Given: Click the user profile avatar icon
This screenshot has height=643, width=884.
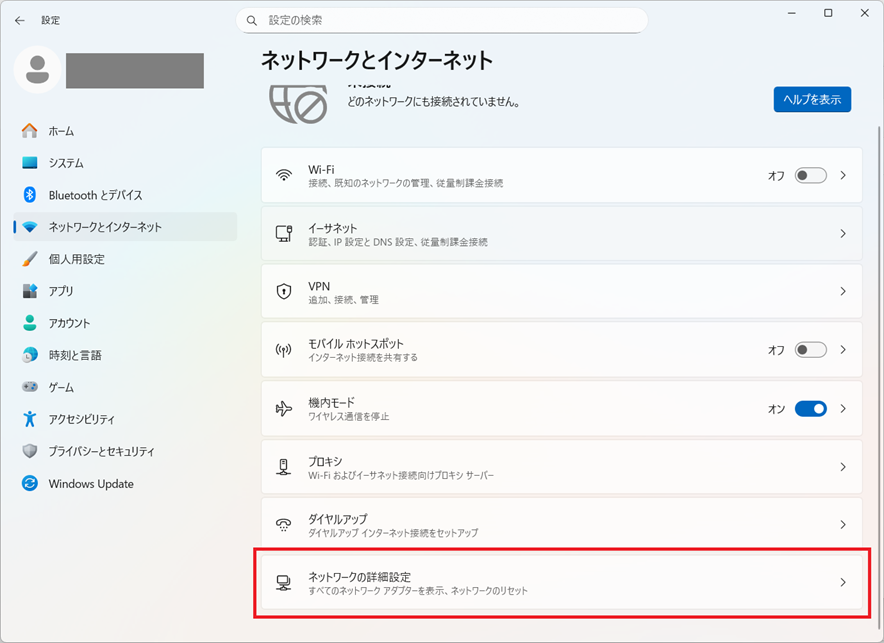Looking at the screenshot, I should pos(38,69).
